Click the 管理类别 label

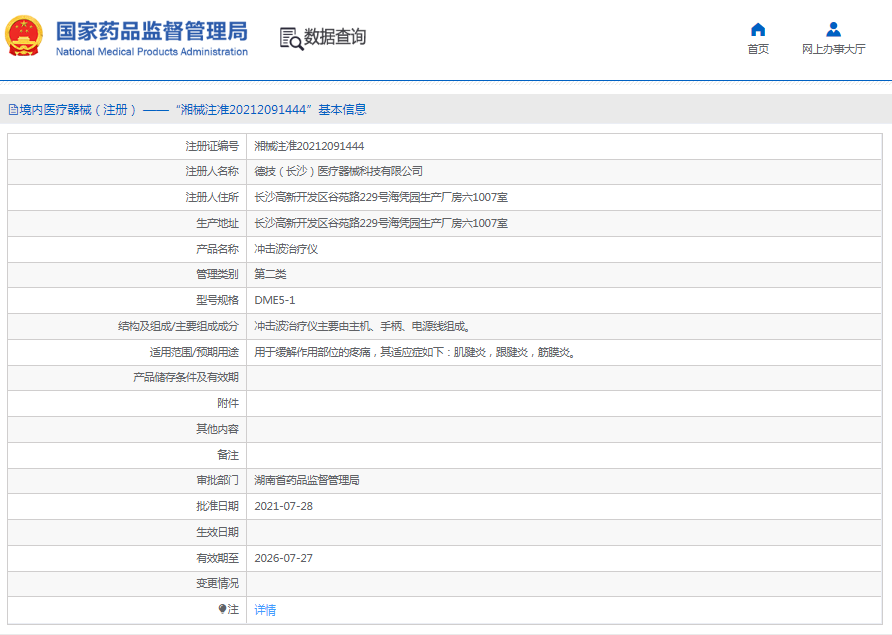217,274
